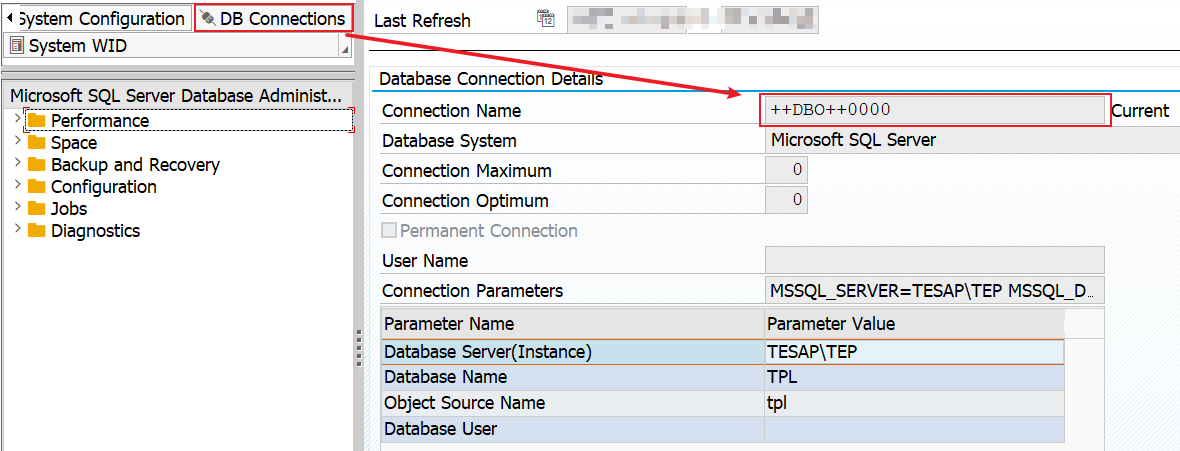Select the Database Server(Instance) row
The image size is (1180, 451).
722,352
